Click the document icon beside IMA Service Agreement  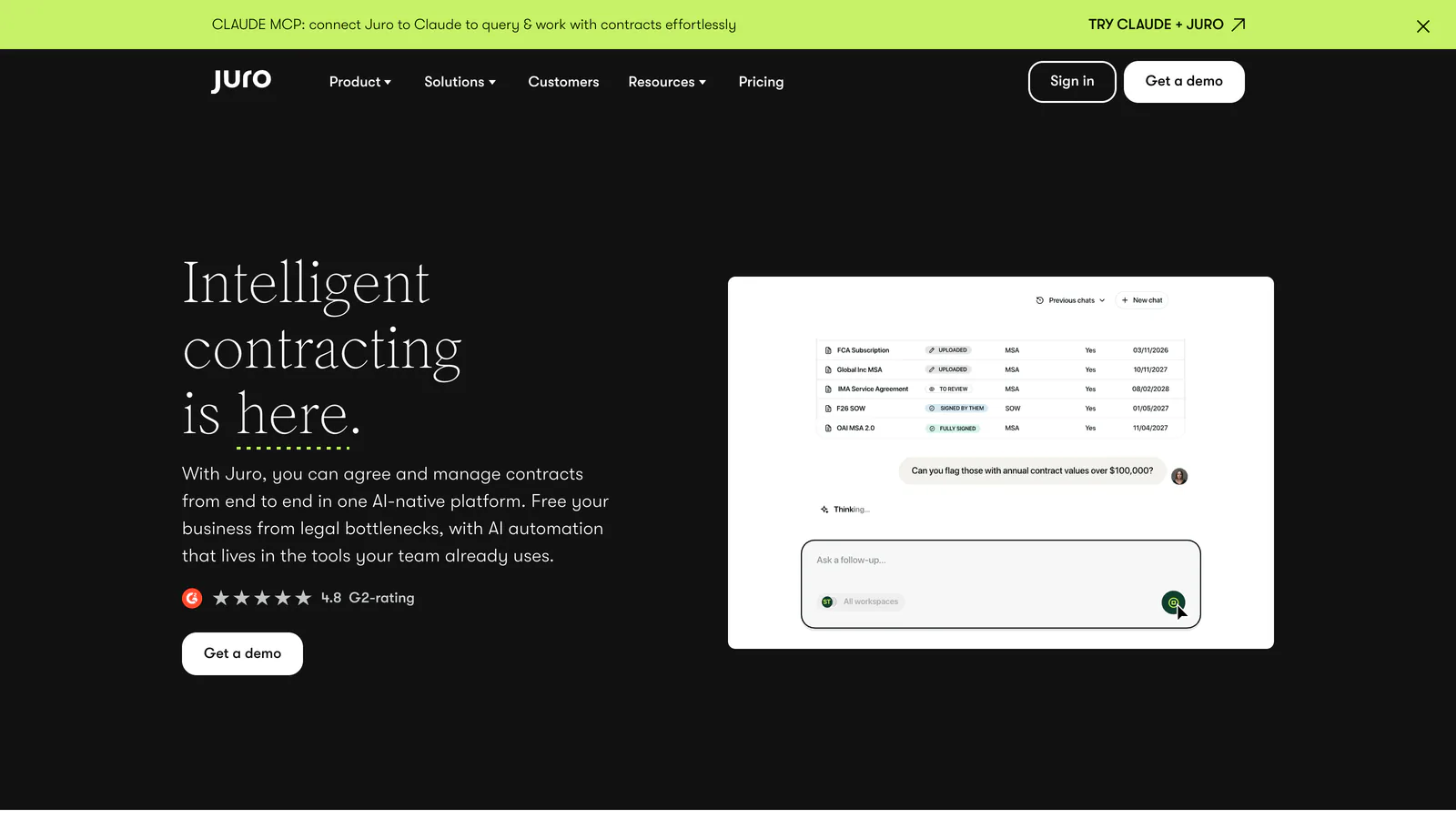828,389
